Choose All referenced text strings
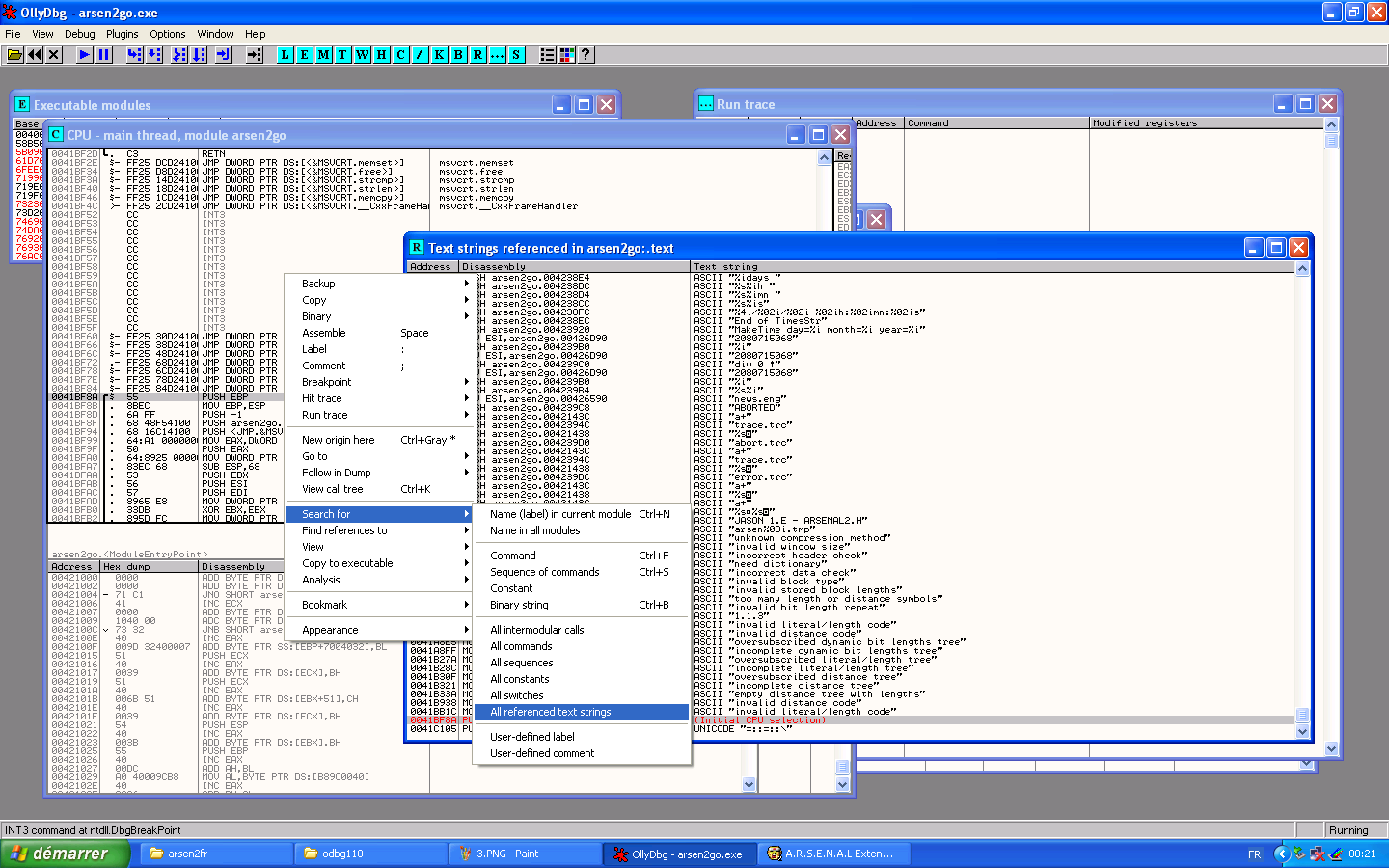 click(582, 712)
